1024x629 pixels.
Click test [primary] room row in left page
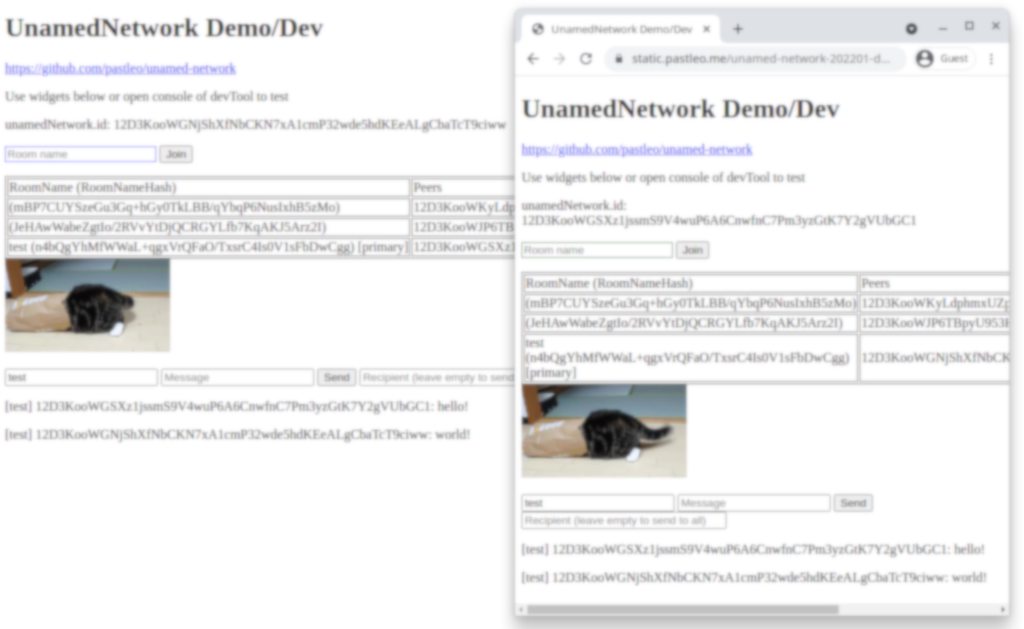[208, 247]
